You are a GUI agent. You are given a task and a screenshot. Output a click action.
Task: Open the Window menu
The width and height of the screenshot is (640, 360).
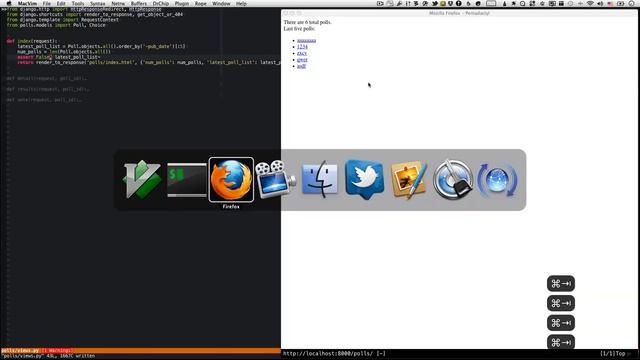tap(221, 3)
